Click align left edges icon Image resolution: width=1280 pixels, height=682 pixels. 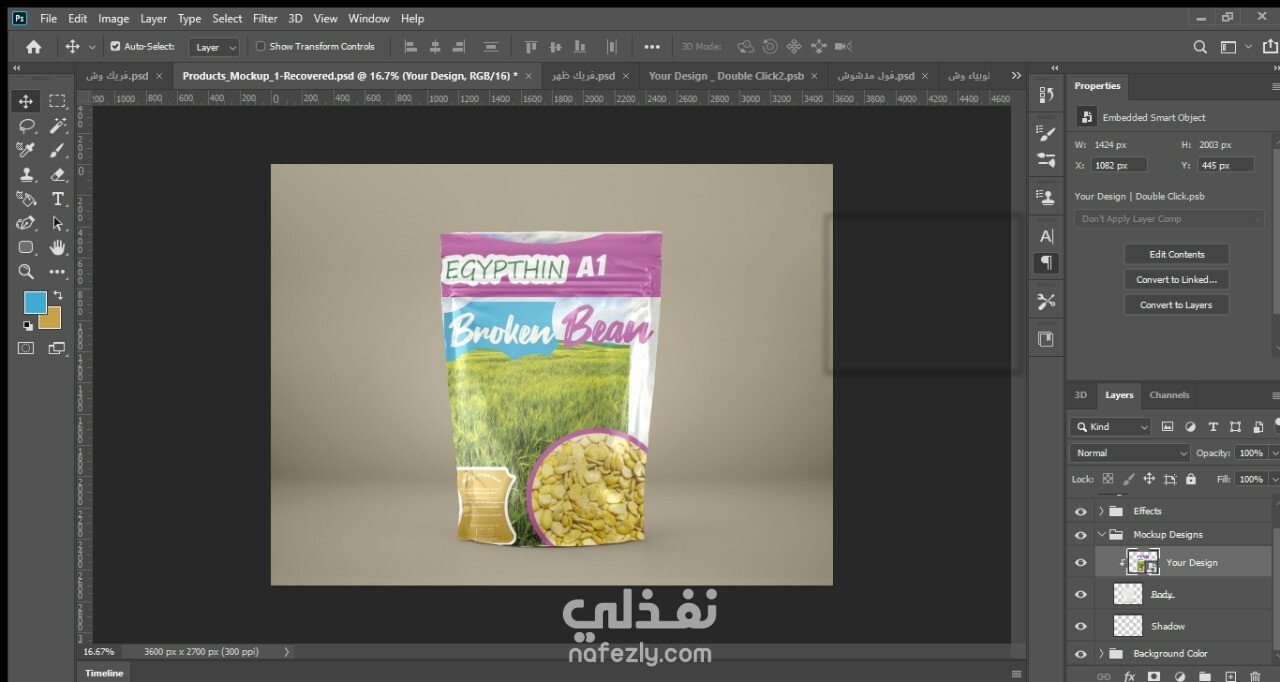410,46
